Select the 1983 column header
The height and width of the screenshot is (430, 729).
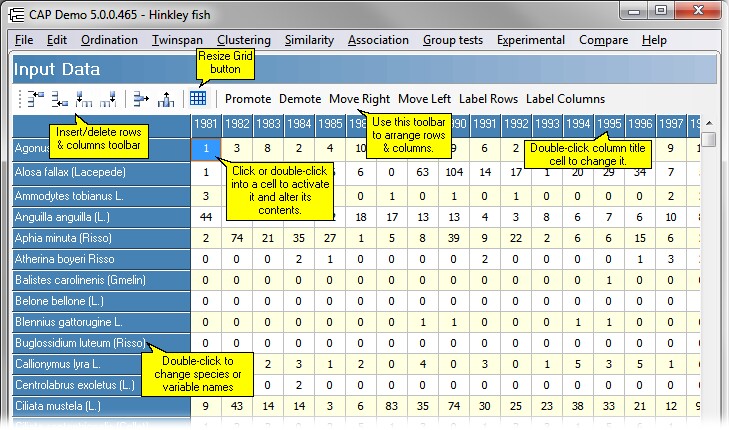coord(268,124)
